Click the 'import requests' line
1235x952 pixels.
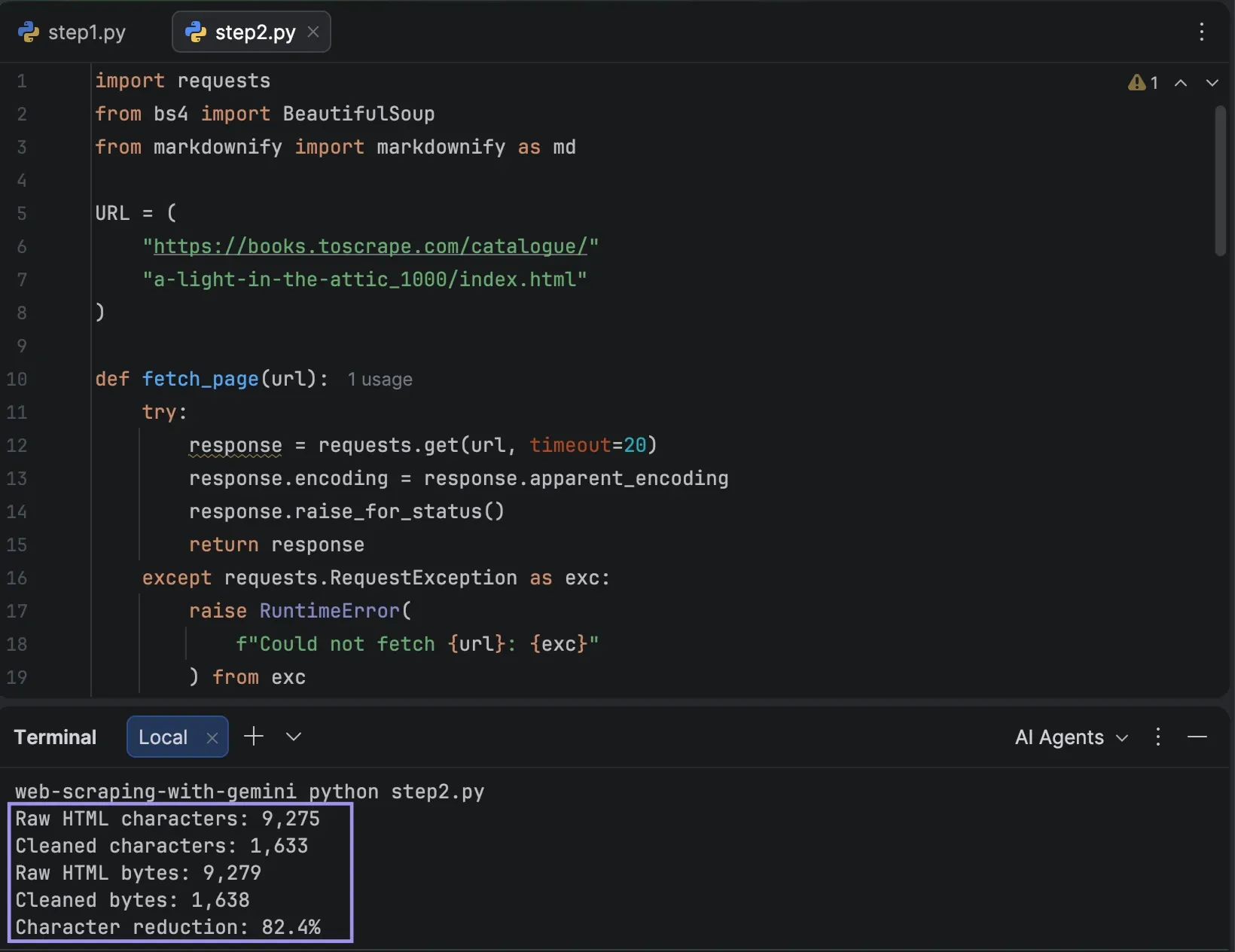tap(182, 81)
